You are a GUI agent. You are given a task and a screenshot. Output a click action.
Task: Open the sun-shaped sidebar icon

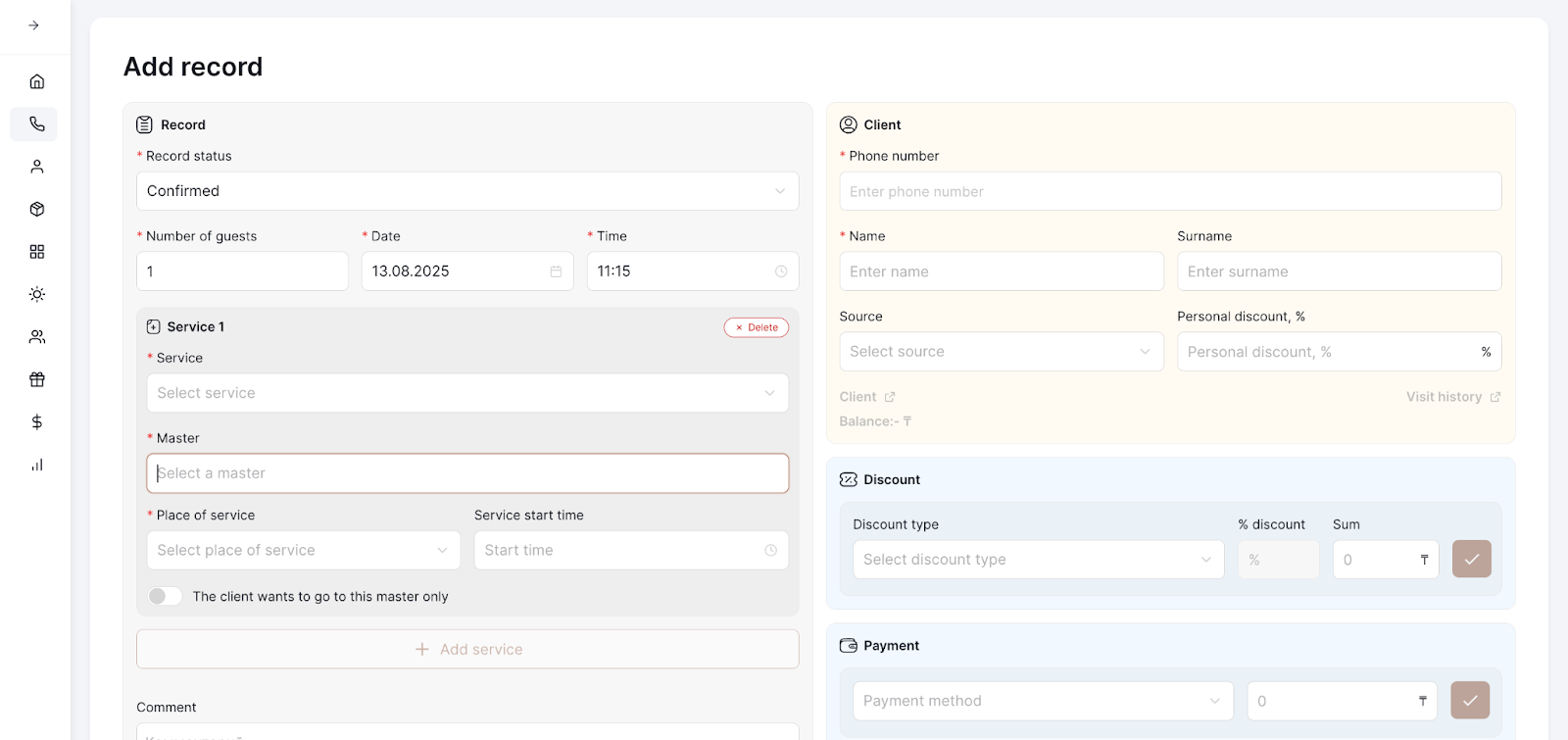tap(37, 294)
